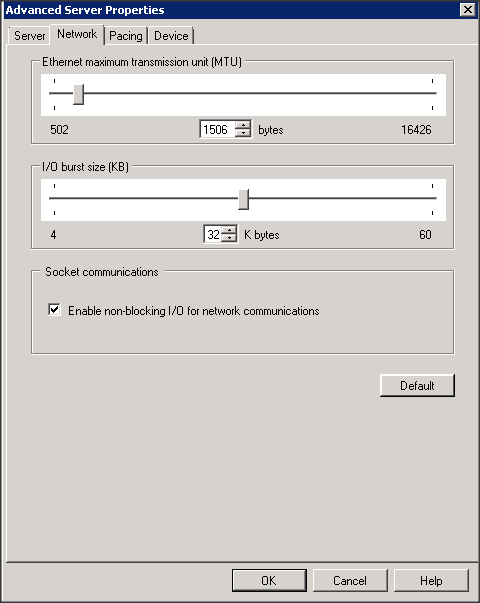Click the I/O burst size slider thumb
This screenshot has width=480, height=603.
coord(243,199)
